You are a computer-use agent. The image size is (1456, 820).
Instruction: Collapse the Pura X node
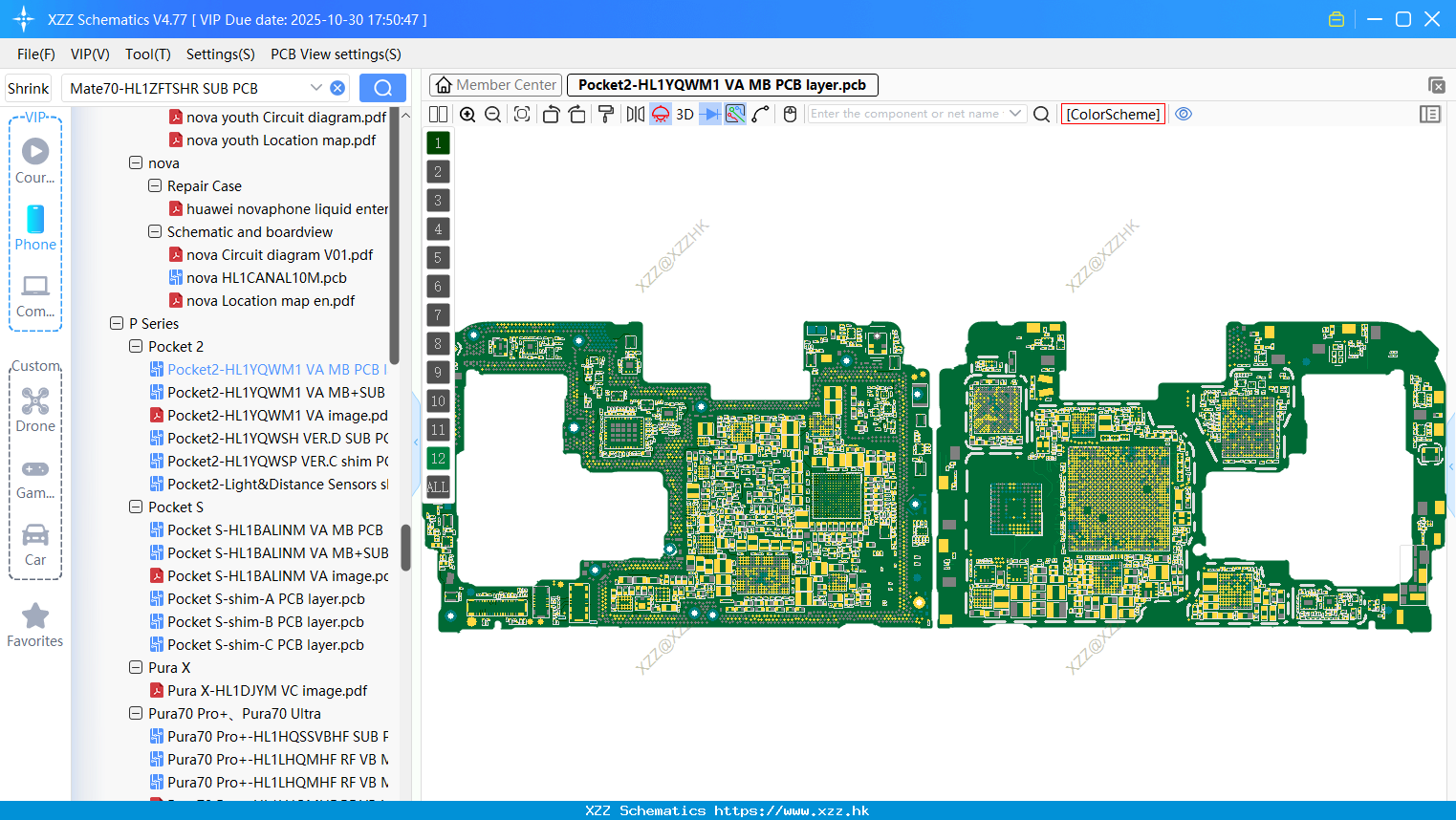[136, 667]
